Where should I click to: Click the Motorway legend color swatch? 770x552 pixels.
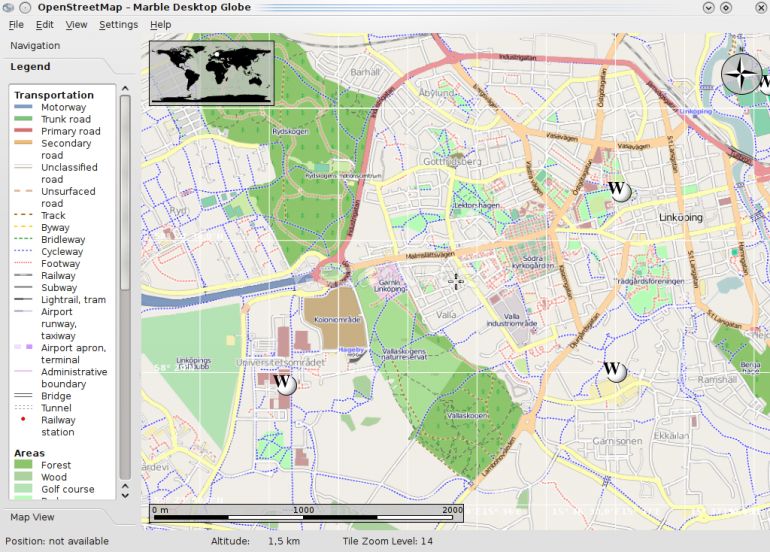click(x=23, y=107)
